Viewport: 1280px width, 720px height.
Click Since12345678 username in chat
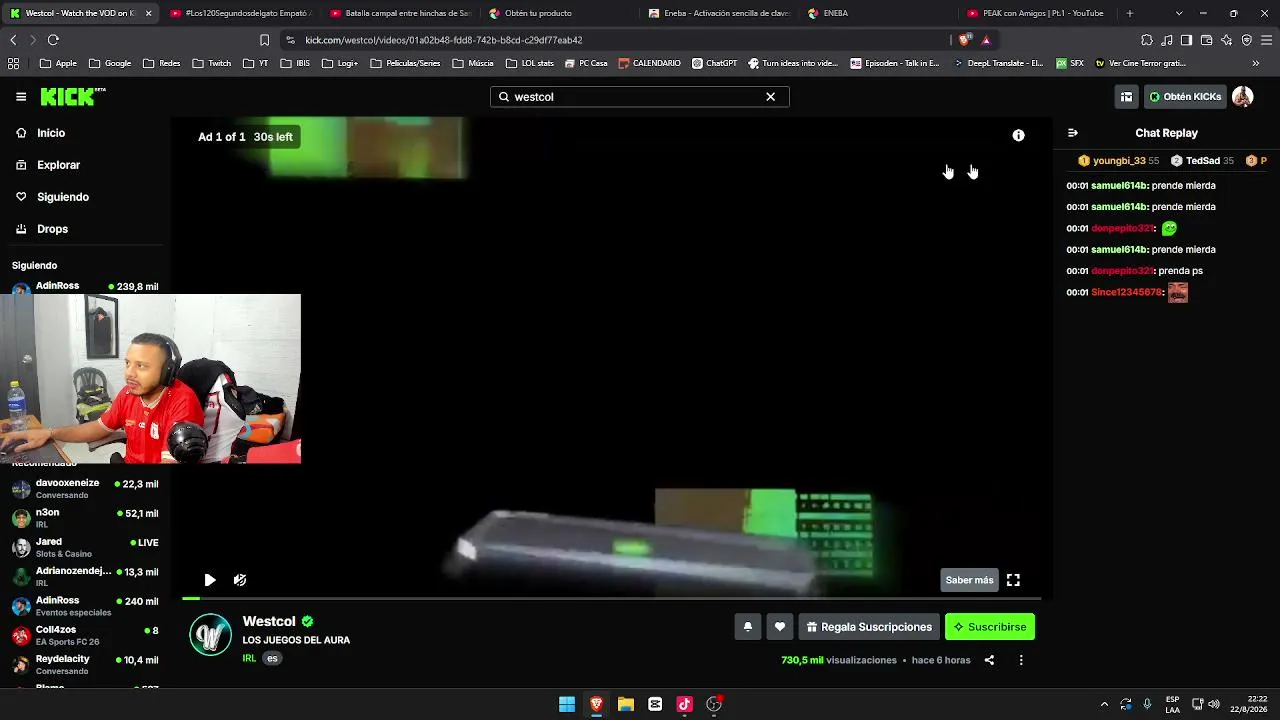tap(1127, 292)
